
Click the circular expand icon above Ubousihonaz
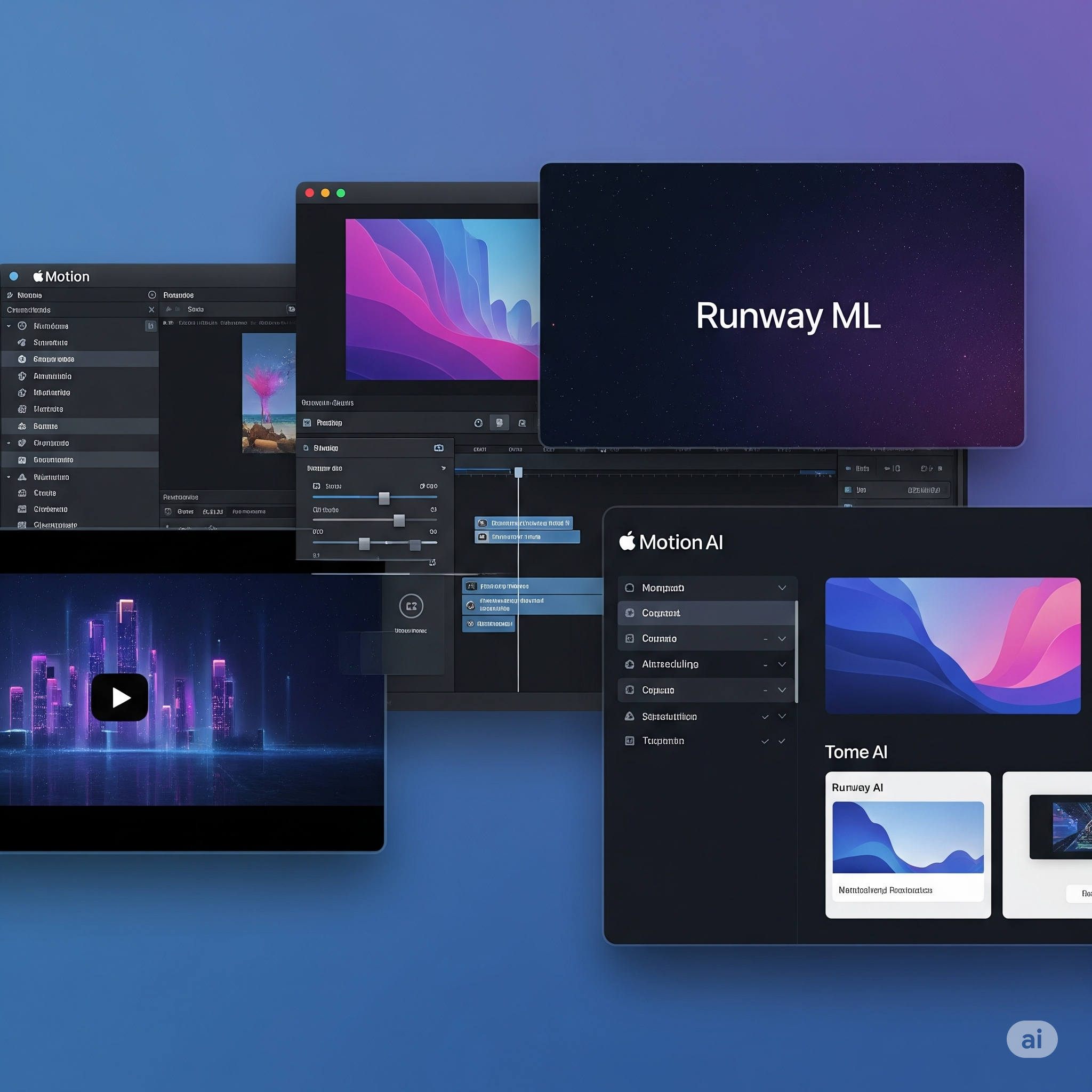click(411, 606)
